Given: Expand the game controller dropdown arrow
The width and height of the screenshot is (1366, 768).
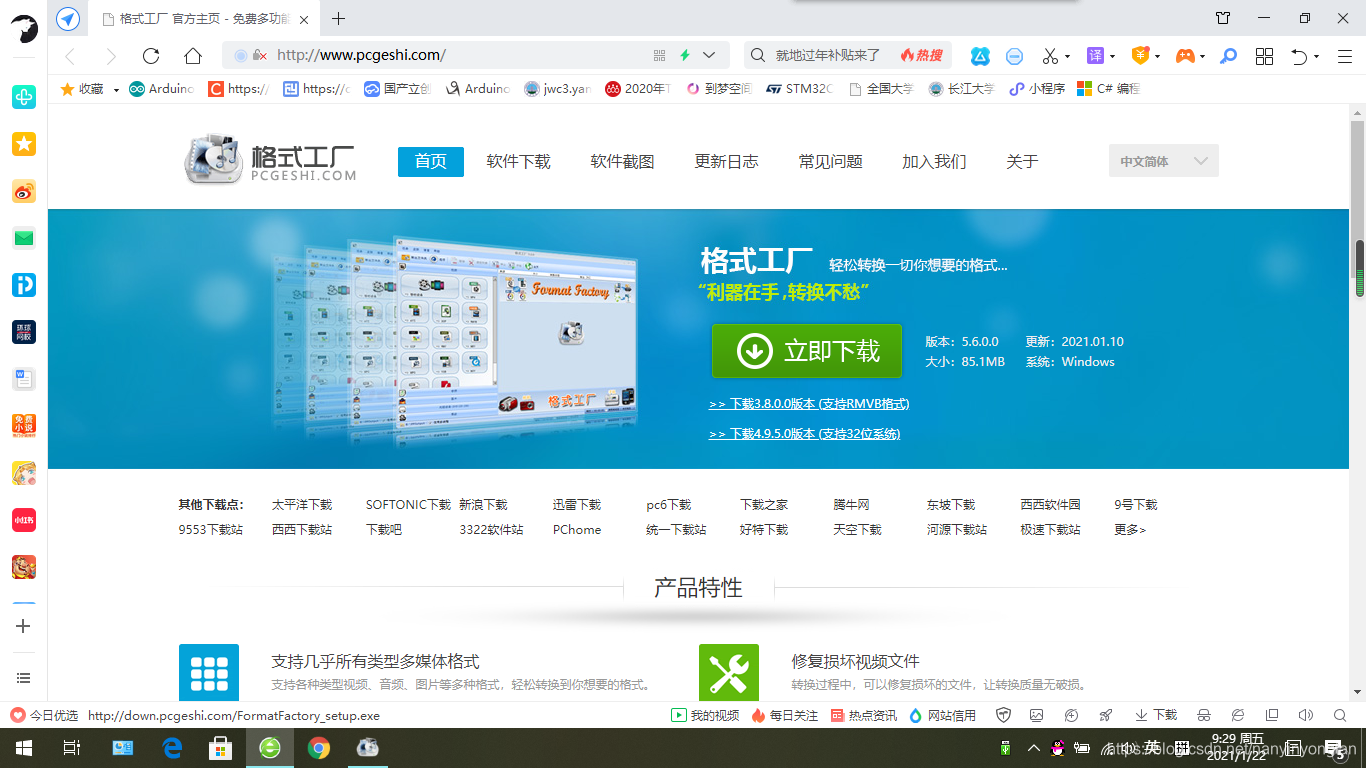Looking at the screenshot, I should [1201, 57].
